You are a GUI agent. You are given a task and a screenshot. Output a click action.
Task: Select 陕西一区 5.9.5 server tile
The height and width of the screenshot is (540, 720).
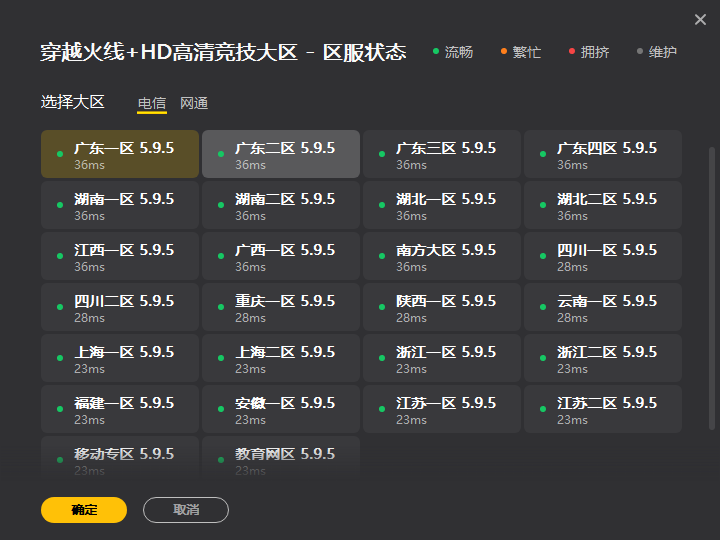pos(442,307)
